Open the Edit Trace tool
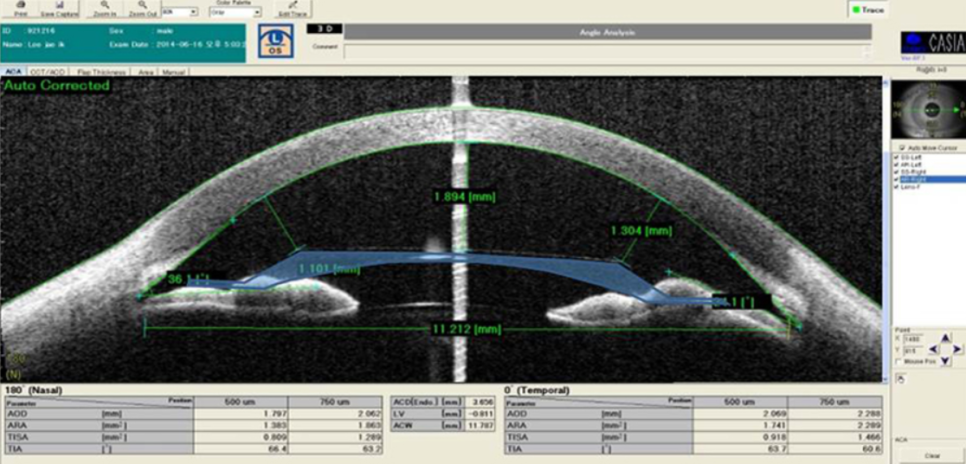Image resolution: width=966 pixels, height=464 pixels. pos(291,7)
